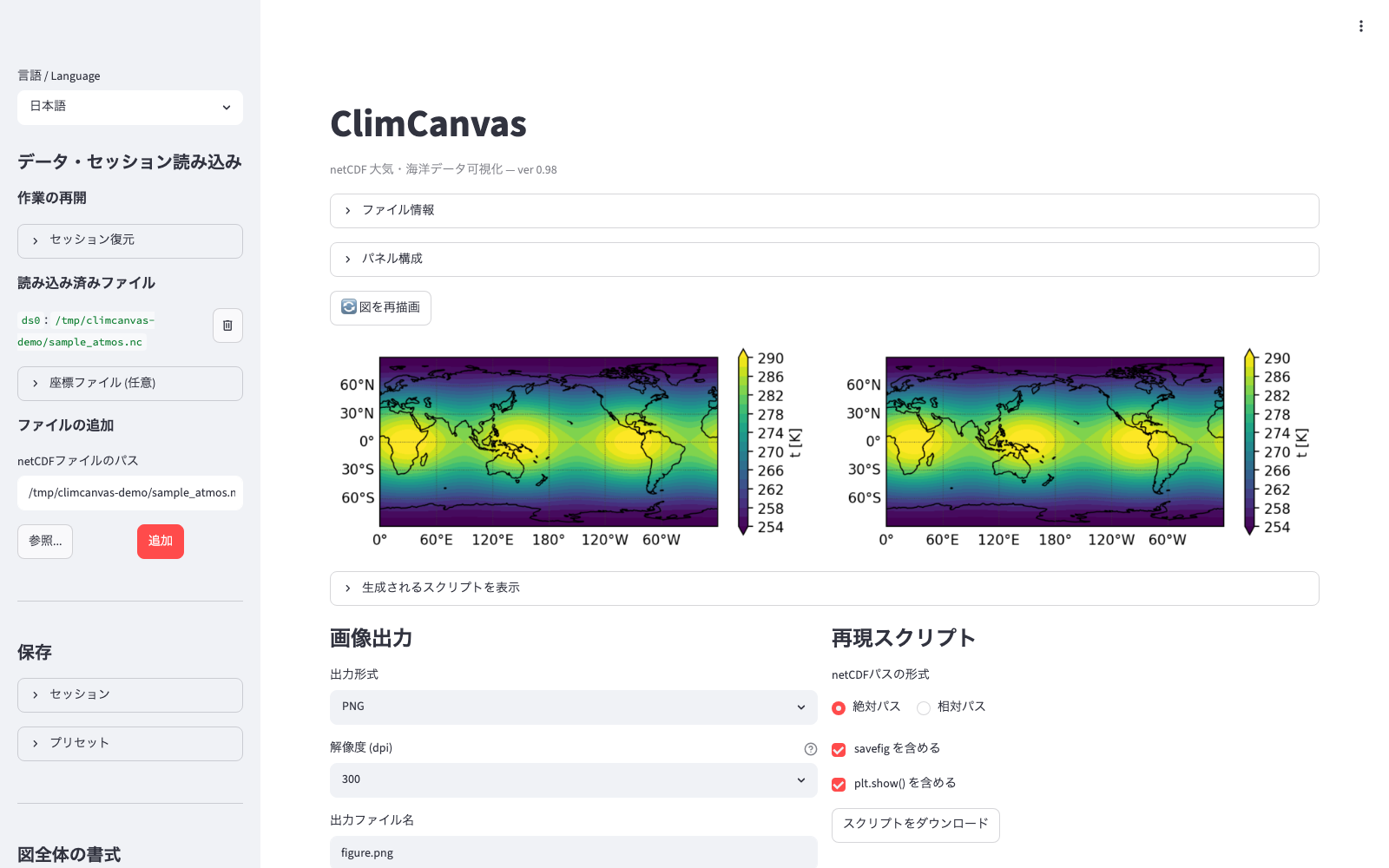Click the 参照... browse button

click(45, 542)
